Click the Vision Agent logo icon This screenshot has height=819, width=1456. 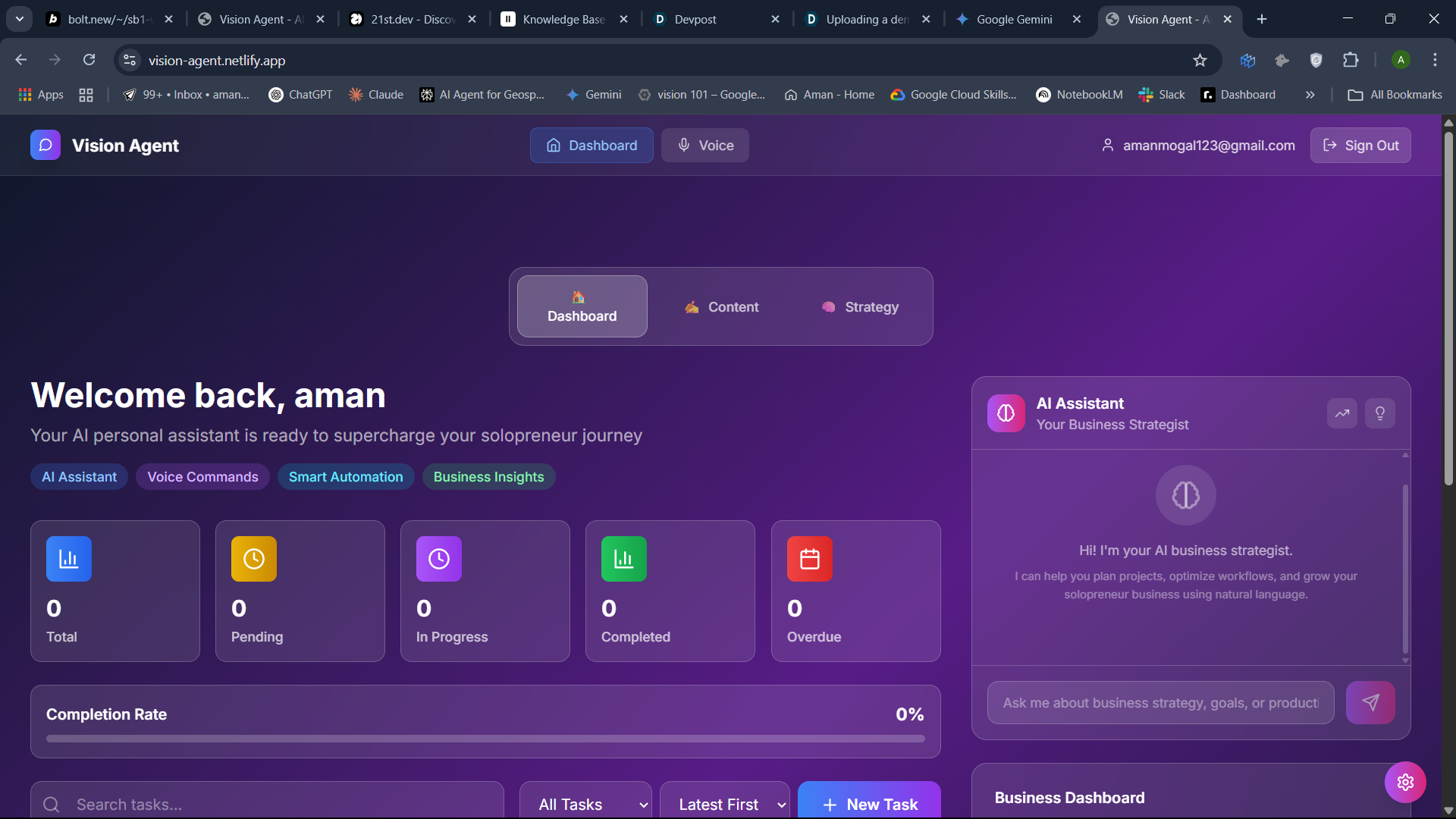point(45,145)
